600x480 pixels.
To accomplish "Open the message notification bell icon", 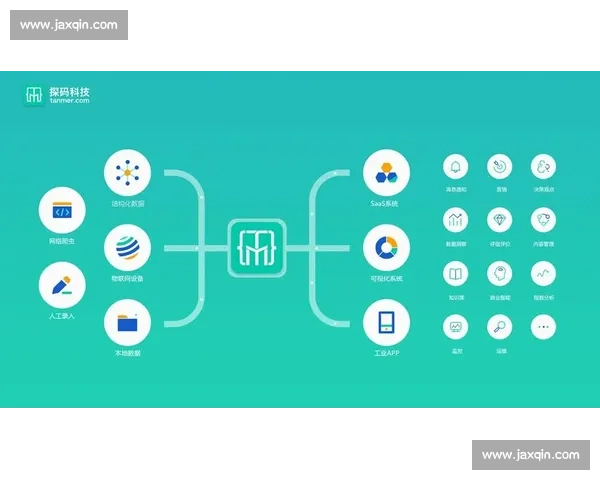I will click(456, 166).
